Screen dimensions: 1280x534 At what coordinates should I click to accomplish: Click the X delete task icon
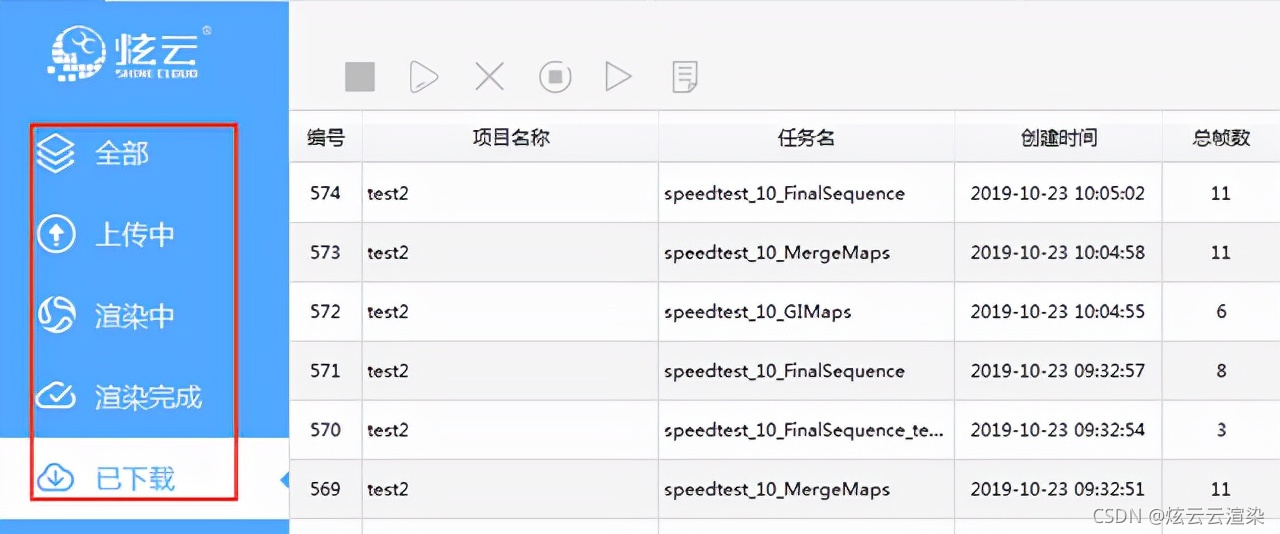click(x=489, y=77)
